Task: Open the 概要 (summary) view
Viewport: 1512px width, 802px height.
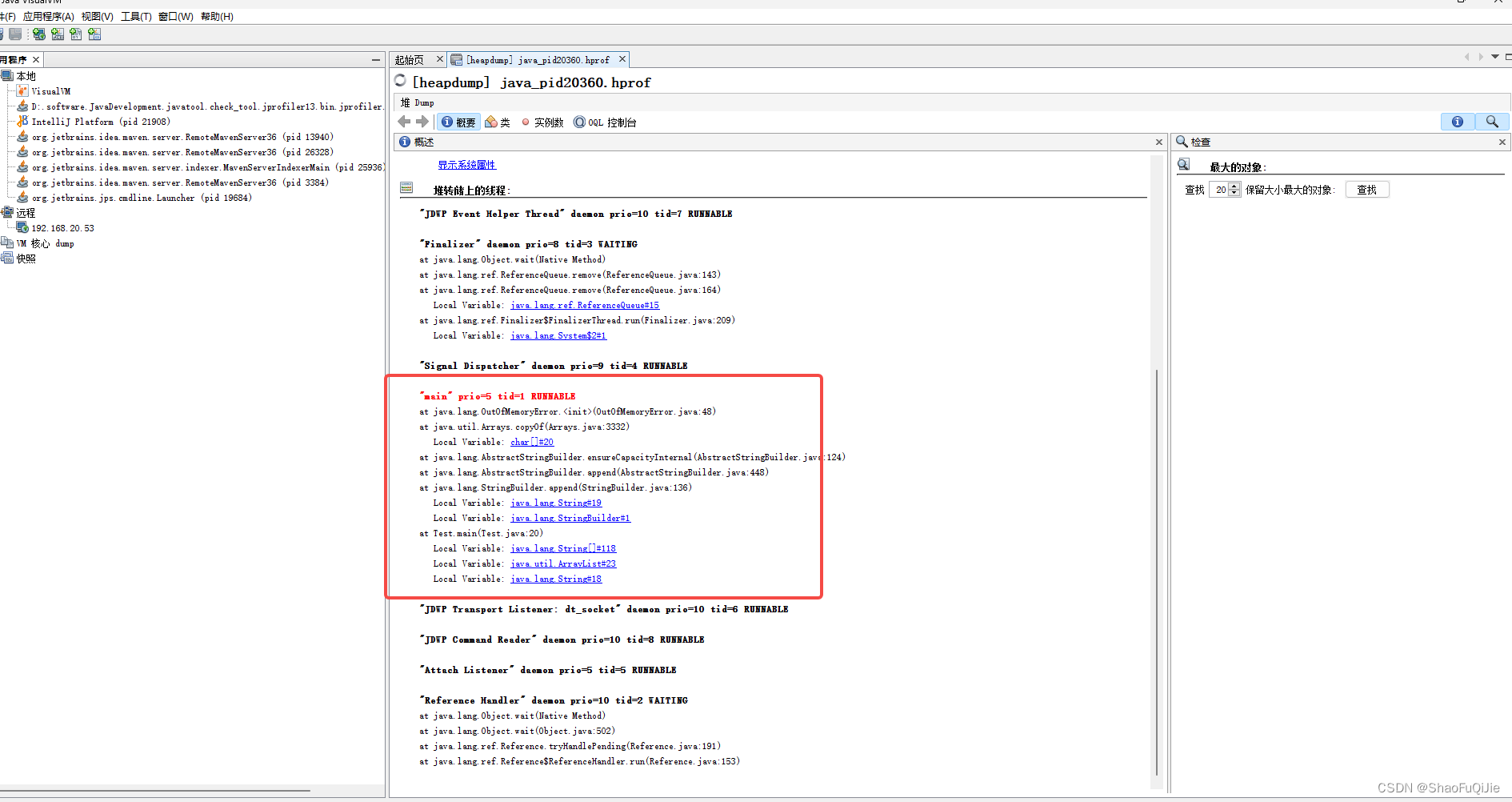Action: point(458,122)
